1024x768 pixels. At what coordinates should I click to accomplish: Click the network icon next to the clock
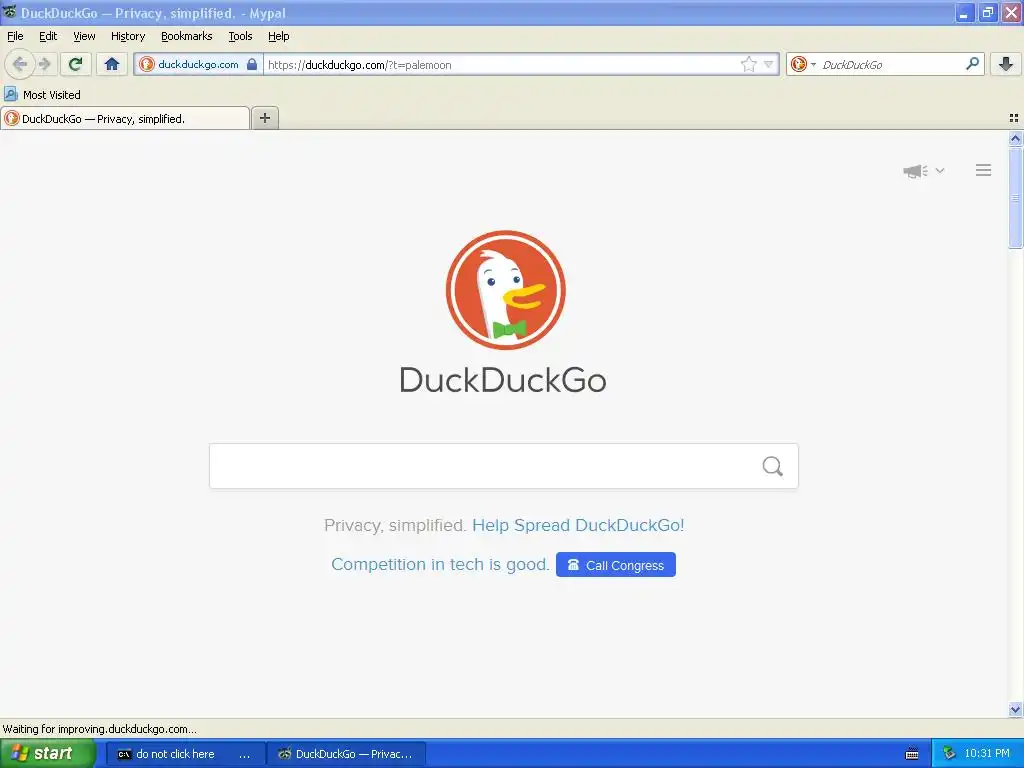click(x=950, y=754)
